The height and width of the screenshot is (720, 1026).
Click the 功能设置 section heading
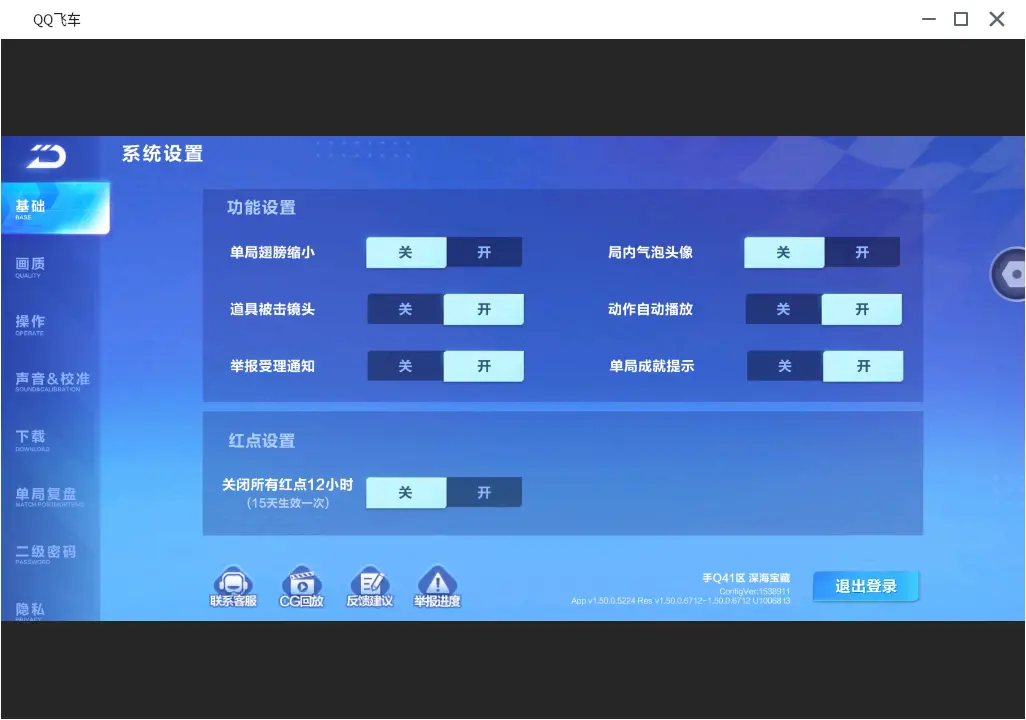point(261,207)
